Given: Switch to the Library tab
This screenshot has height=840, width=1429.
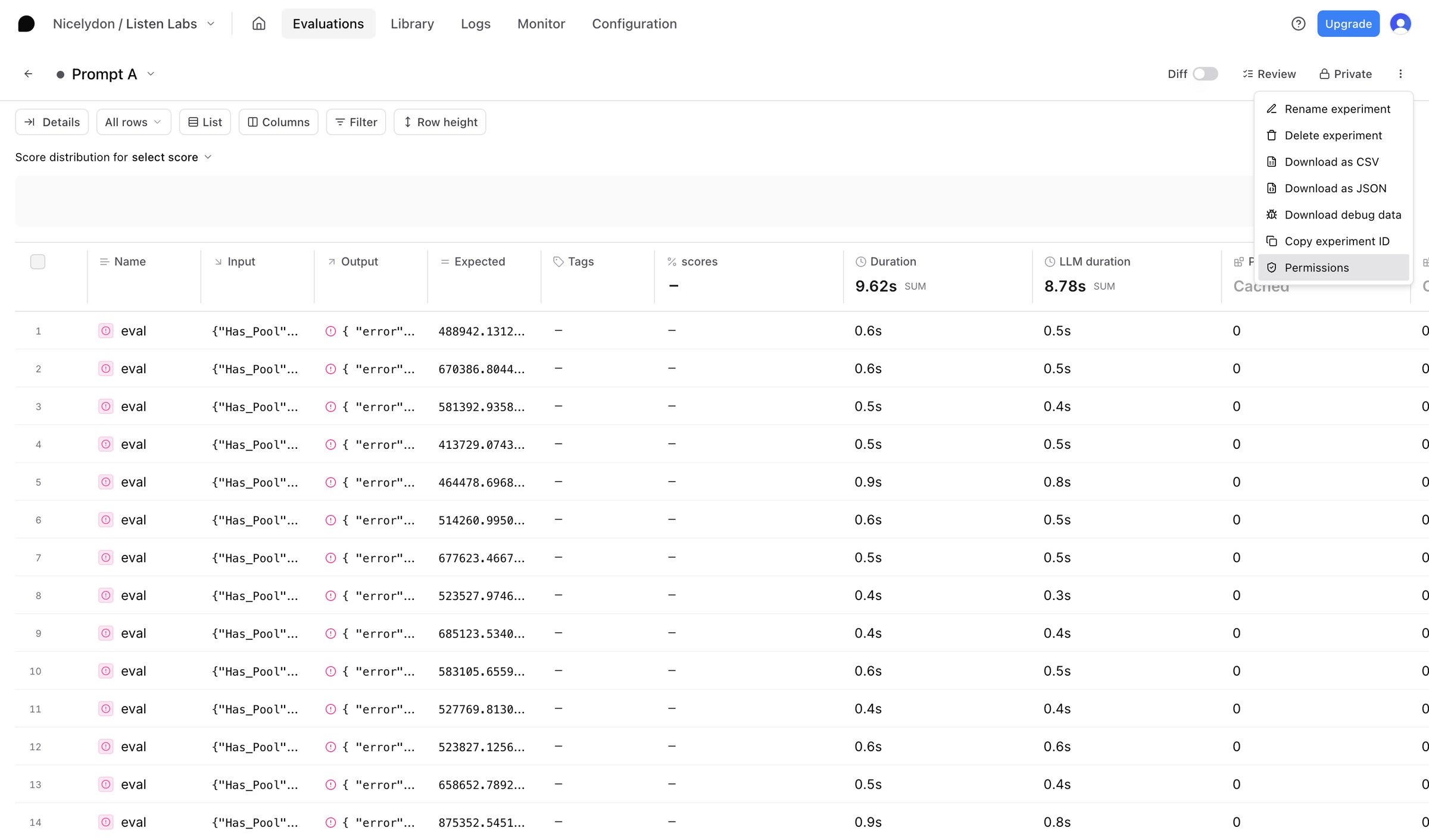Looking at the screenshot, I should click(x=412, y=24).
